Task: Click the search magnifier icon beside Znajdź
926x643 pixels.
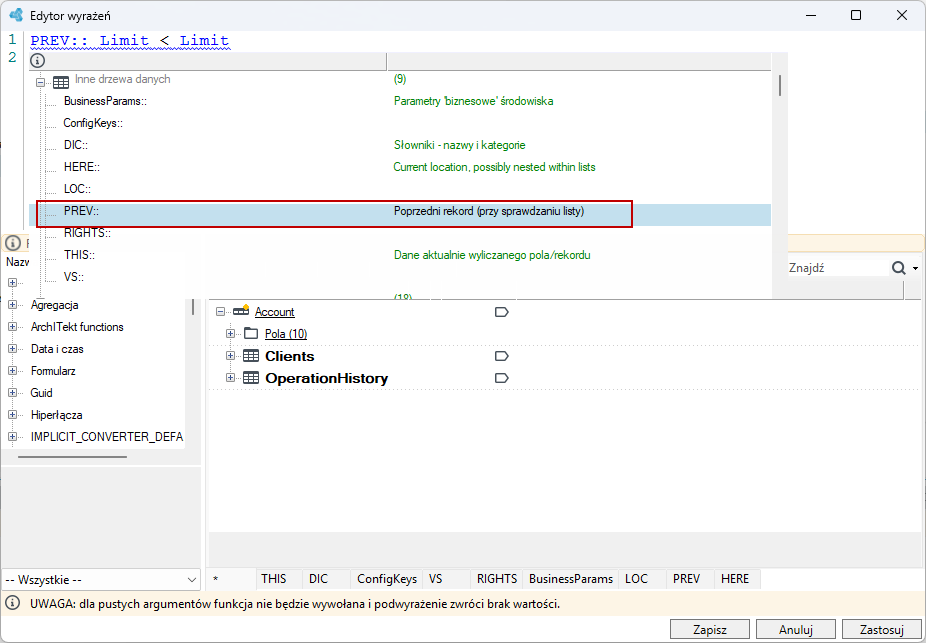Action: coord(898,268)
